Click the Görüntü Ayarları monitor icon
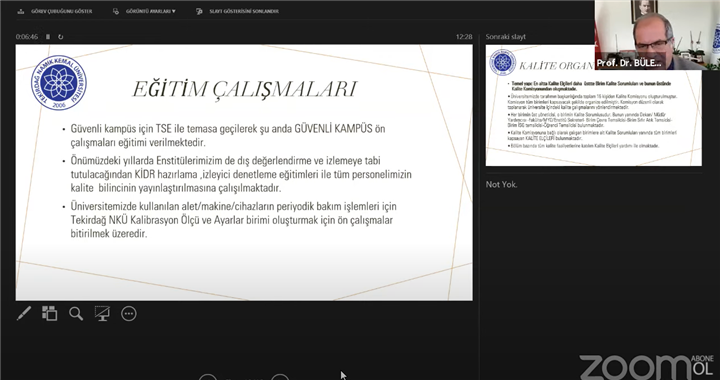Screen dimensions: 720x380 116,11
